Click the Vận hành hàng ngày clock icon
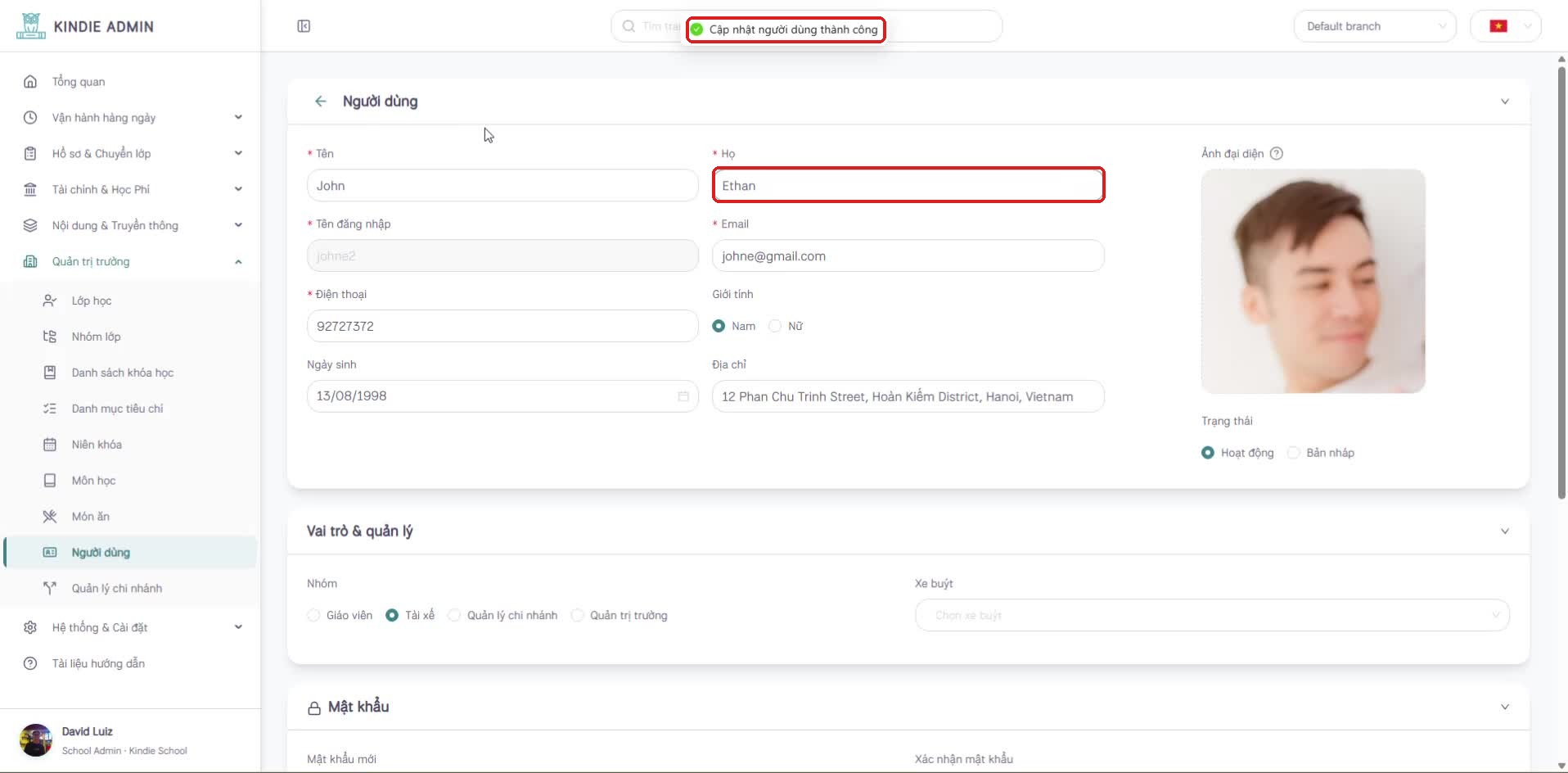The width and height of the screenshot is (1568, 773). (30, 118)
